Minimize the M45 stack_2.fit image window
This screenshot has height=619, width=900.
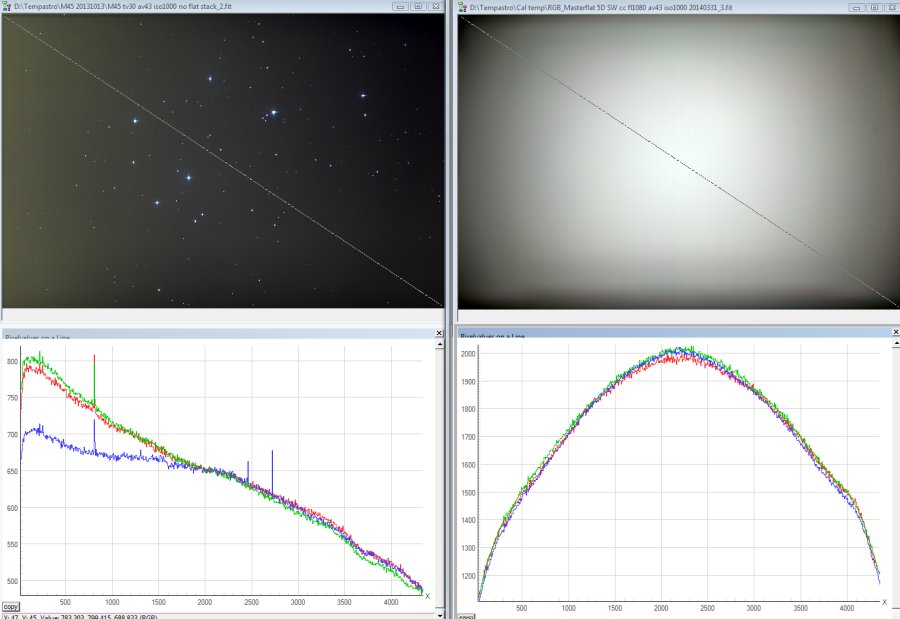point(400,6)
